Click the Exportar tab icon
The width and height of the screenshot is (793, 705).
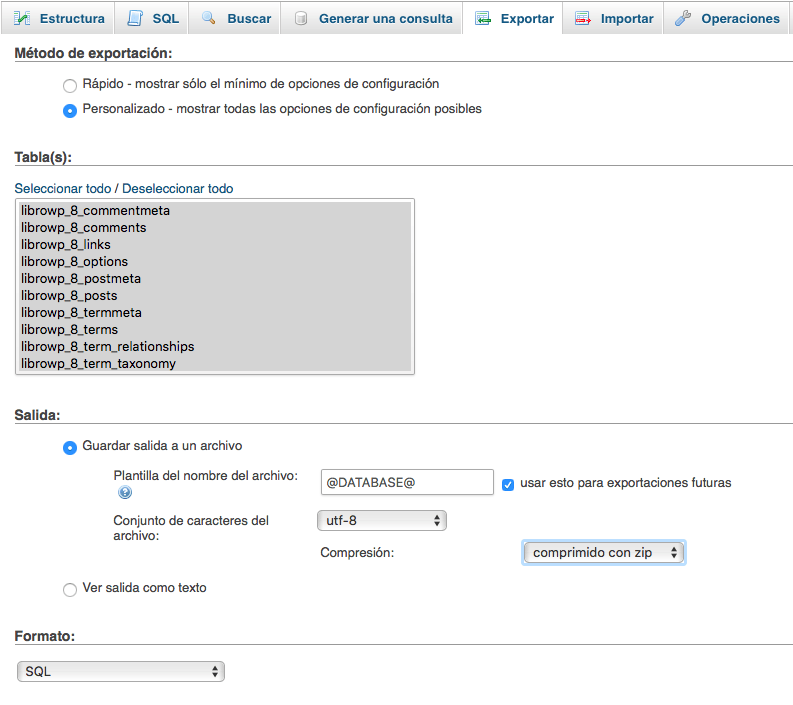coord(483,18)
